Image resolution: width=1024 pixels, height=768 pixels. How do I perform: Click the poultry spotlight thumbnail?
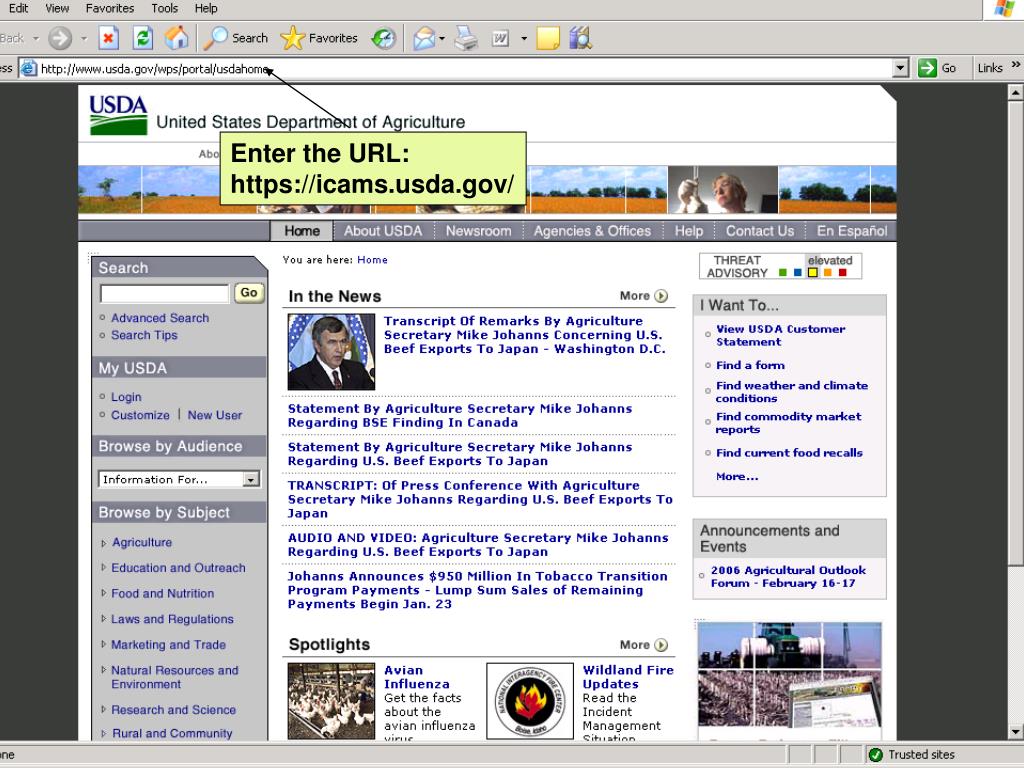pyautogui.click(x=332, y=701)
